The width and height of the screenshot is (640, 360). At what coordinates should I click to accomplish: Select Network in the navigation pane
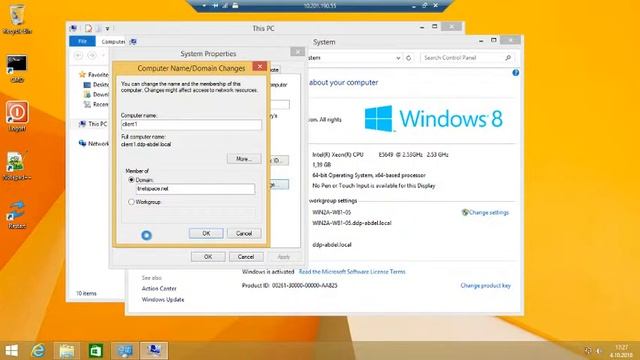(x=94, y=143)
